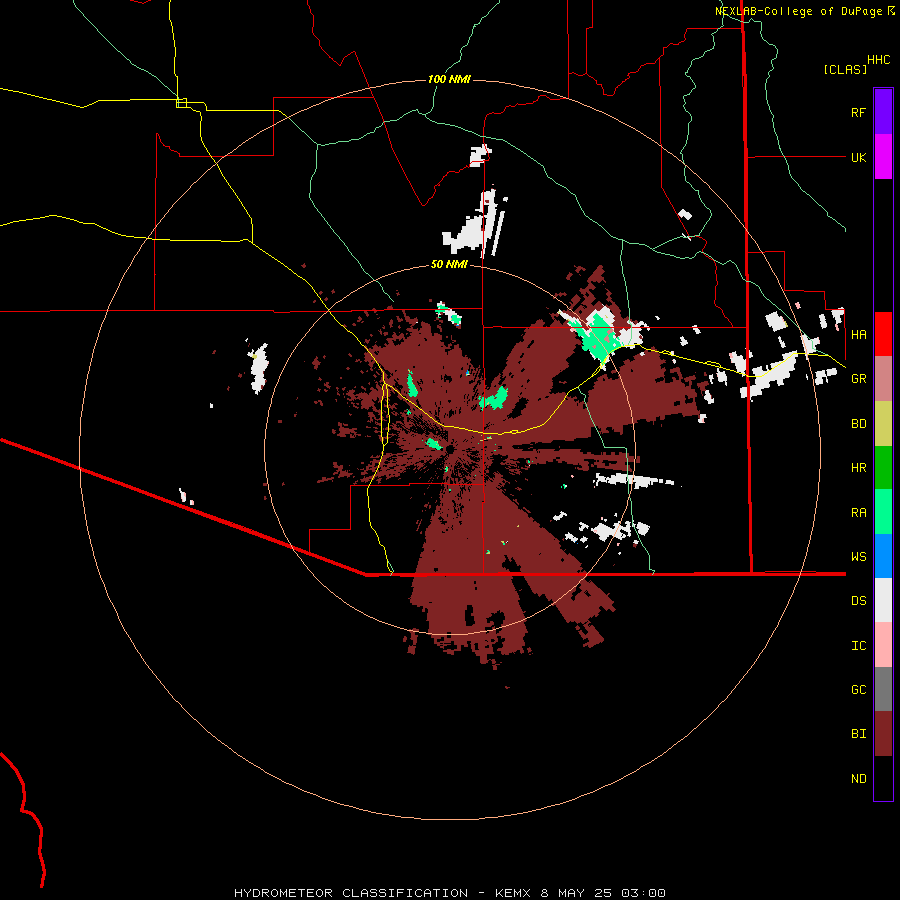Select the GR legend color block
This screenshot has height=900, width=900.
point(883,378)
